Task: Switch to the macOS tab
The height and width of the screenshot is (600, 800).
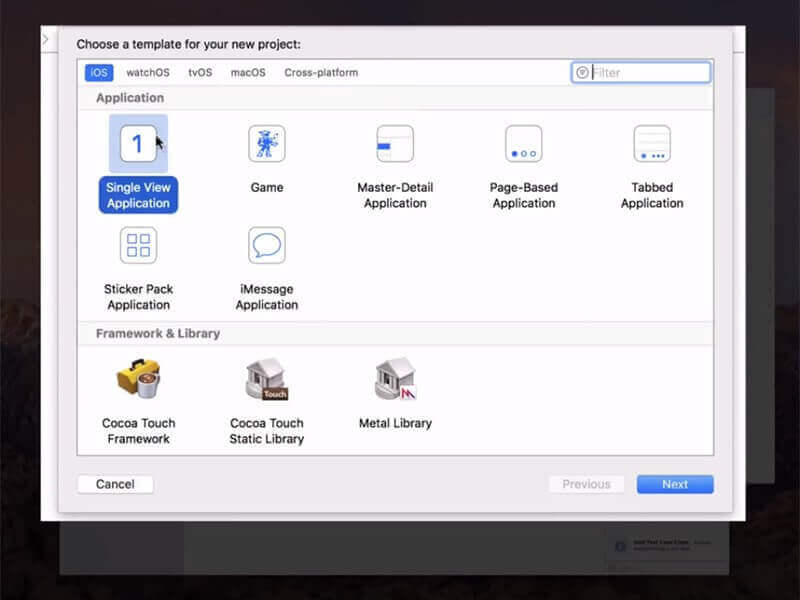Action: point(245,72)
